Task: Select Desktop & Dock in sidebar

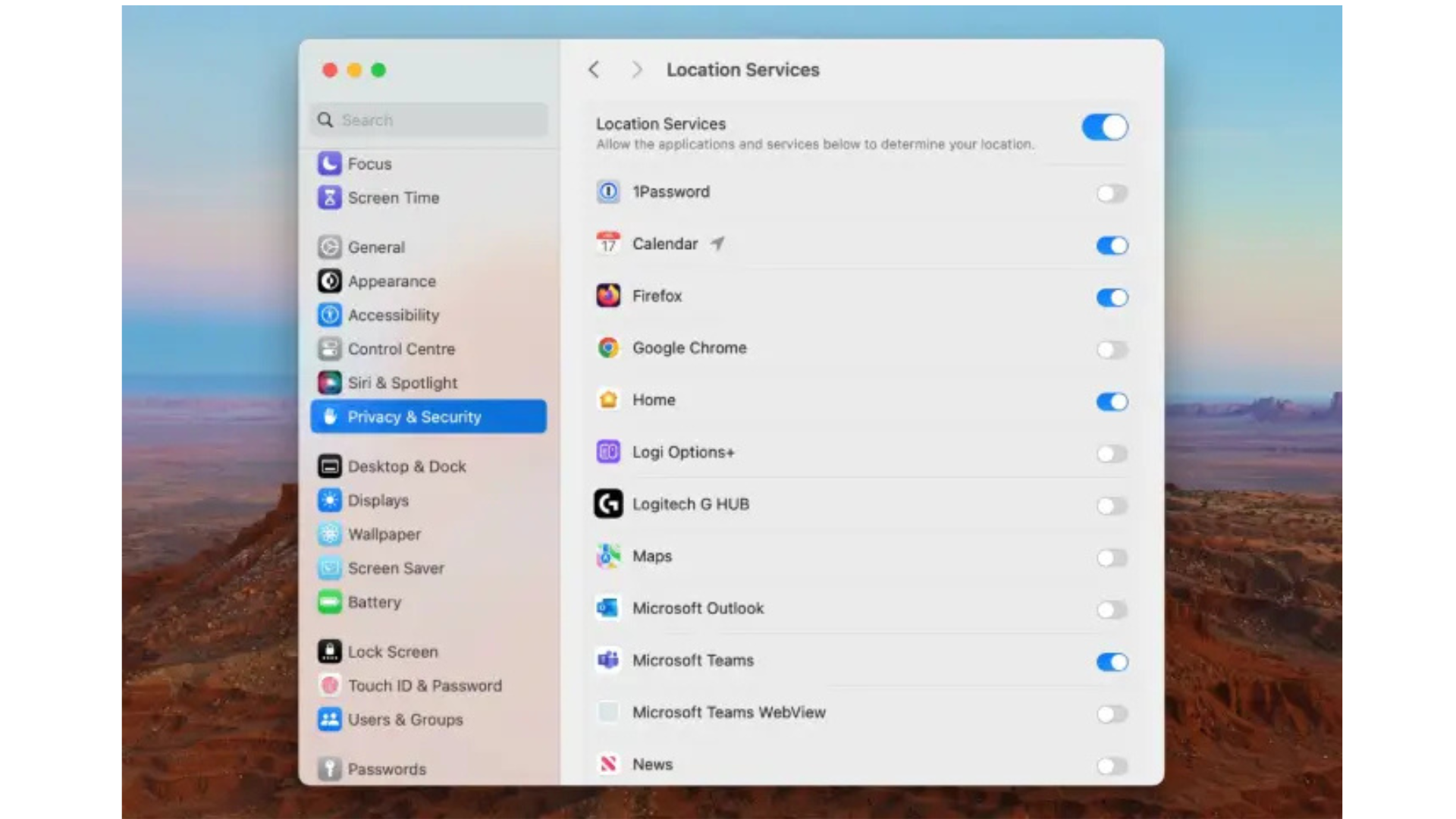Action: tap(406, 466)
